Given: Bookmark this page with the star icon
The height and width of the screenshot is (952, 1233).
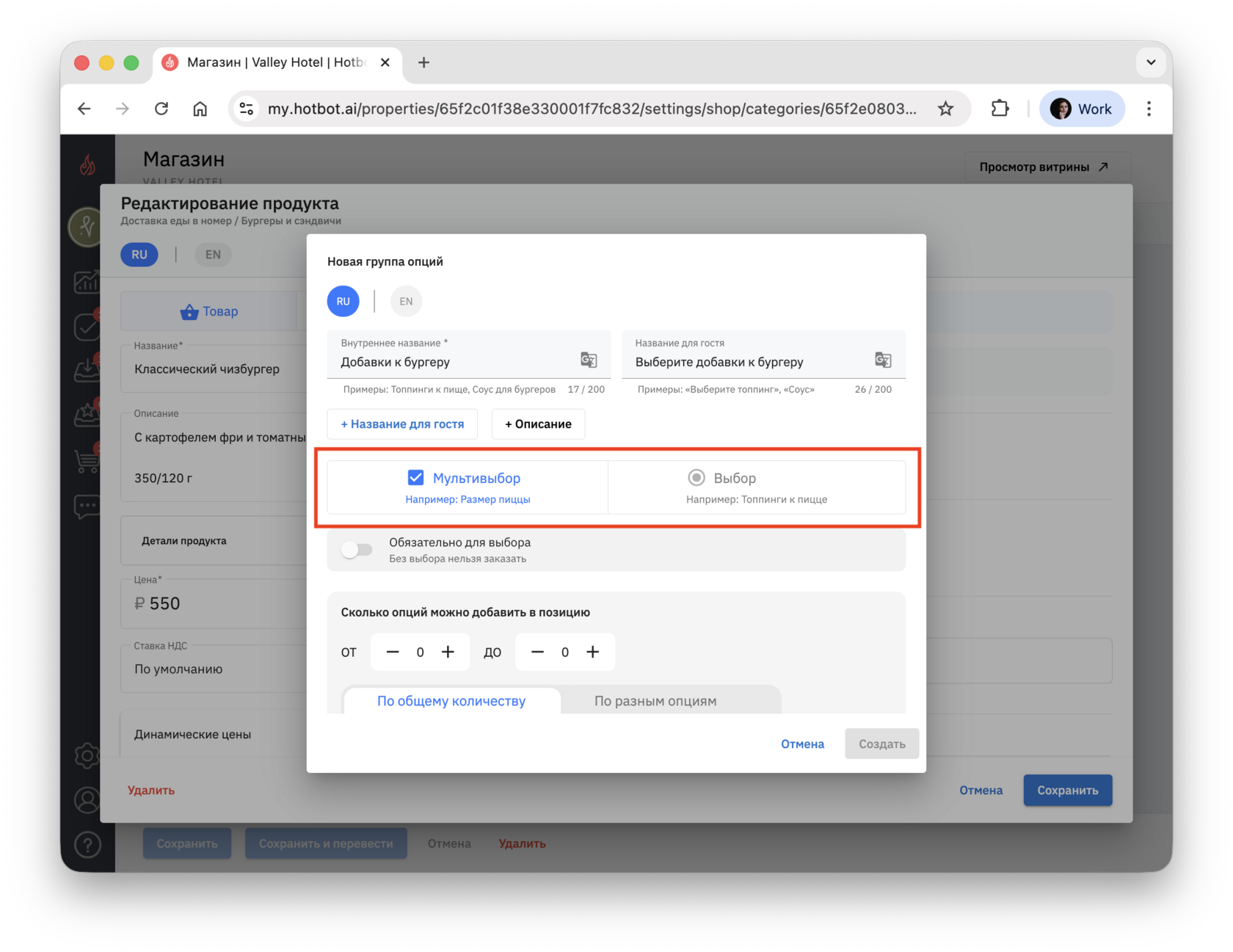Looking at the screenshot, I should [x=945, y=109].
